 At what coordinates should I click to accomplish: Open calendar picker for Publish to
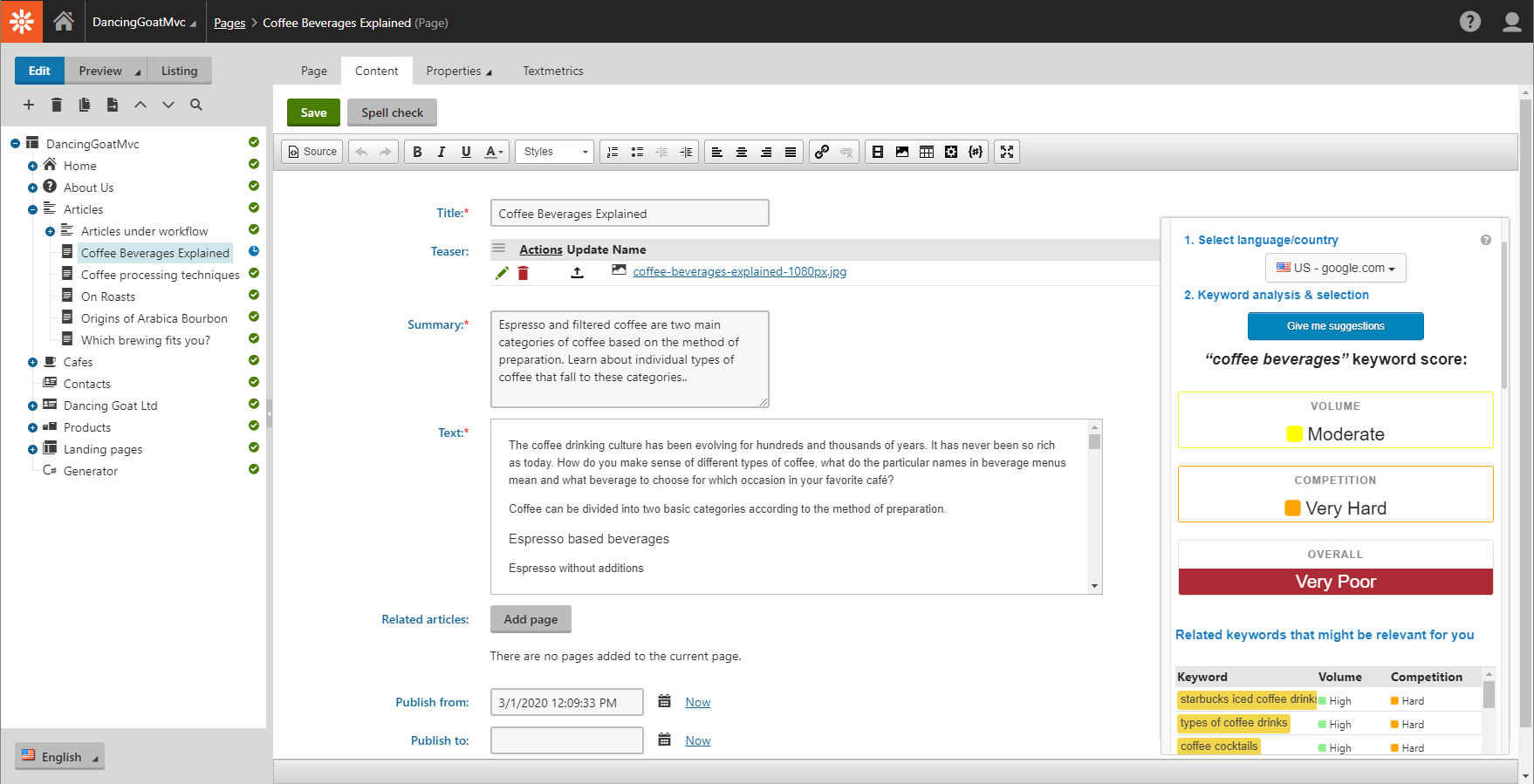[x=664, y=740]
